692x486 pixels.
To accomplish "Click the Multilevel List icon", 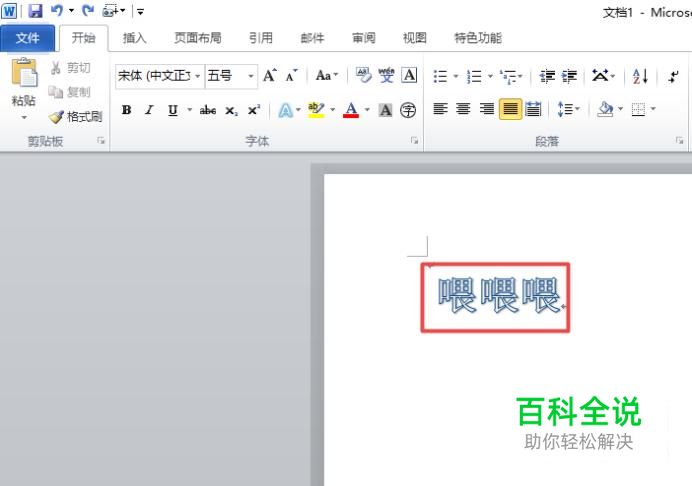I will 508,76.
